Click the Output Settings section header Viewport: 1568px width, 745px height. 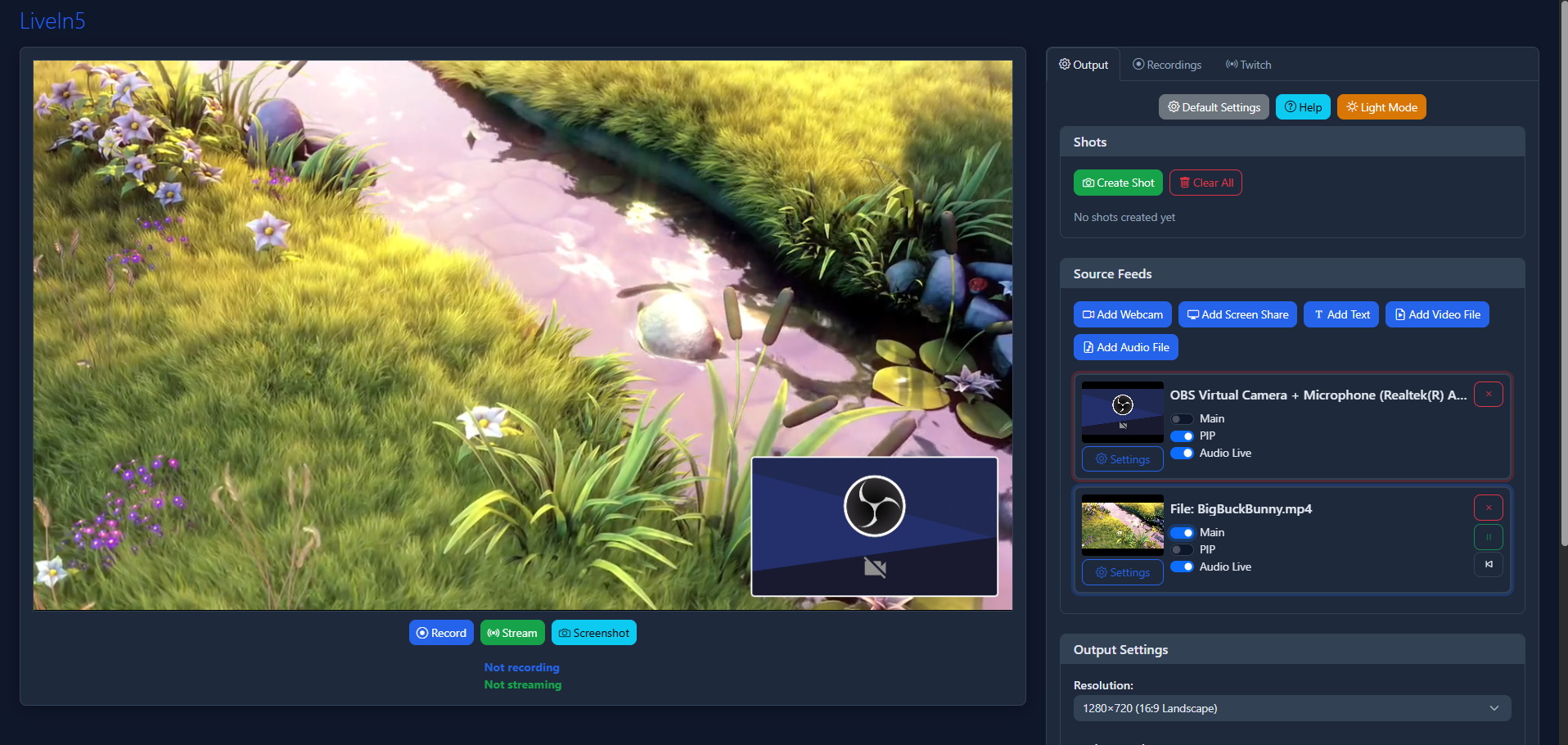pyautogui.click(x=1292, y=649)
